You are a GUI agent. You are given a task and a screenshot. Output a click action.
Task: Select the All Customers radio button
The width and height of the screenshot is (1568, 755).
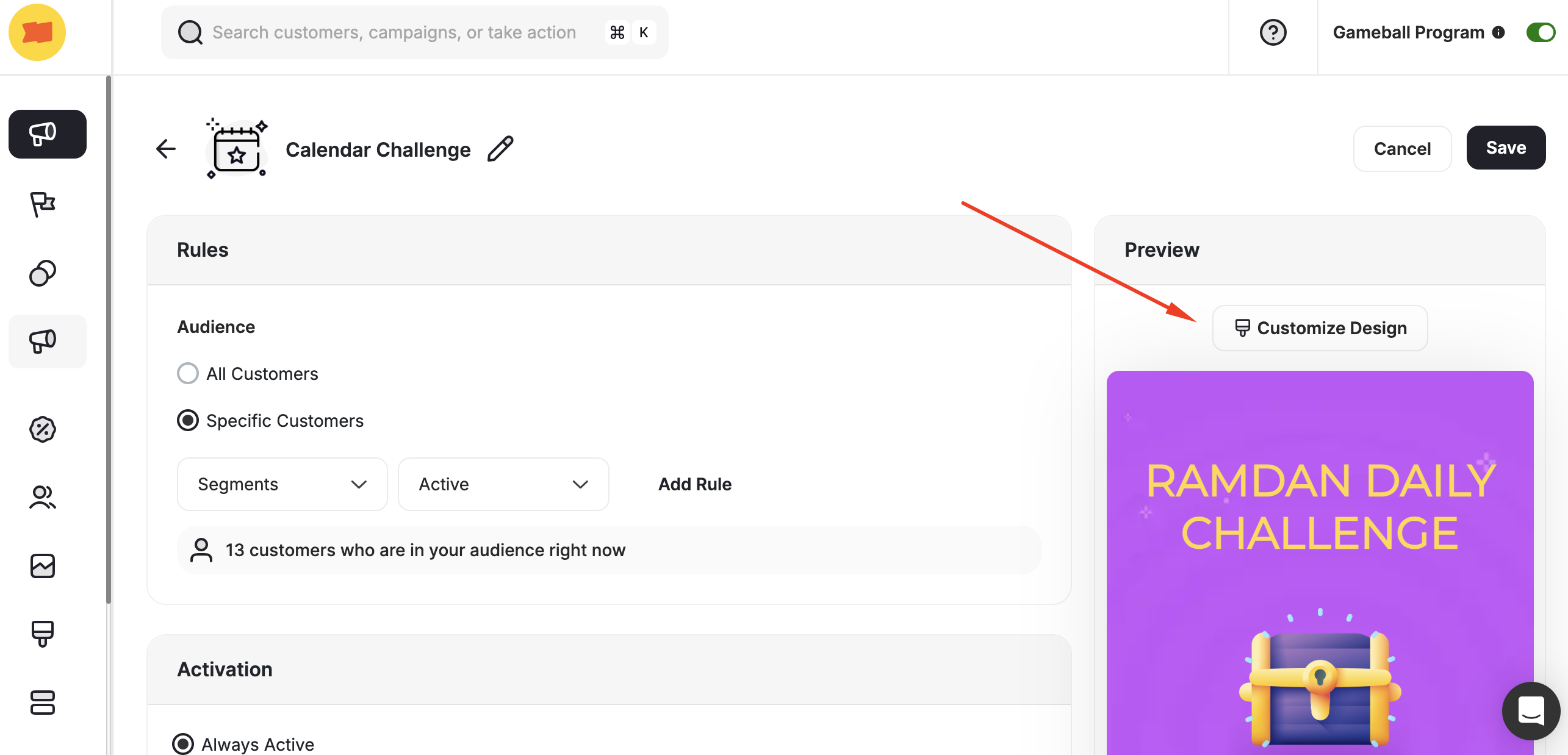[187, 373]
